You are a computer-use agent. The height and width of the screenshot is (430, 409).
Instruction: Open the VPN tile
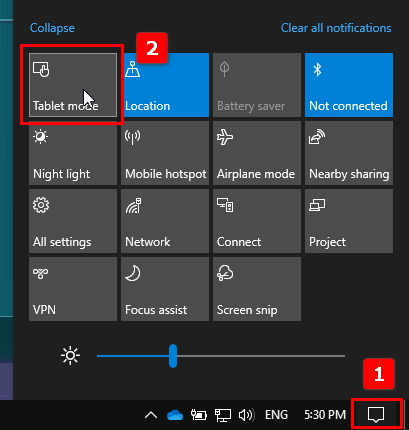(x=73, y=289)
